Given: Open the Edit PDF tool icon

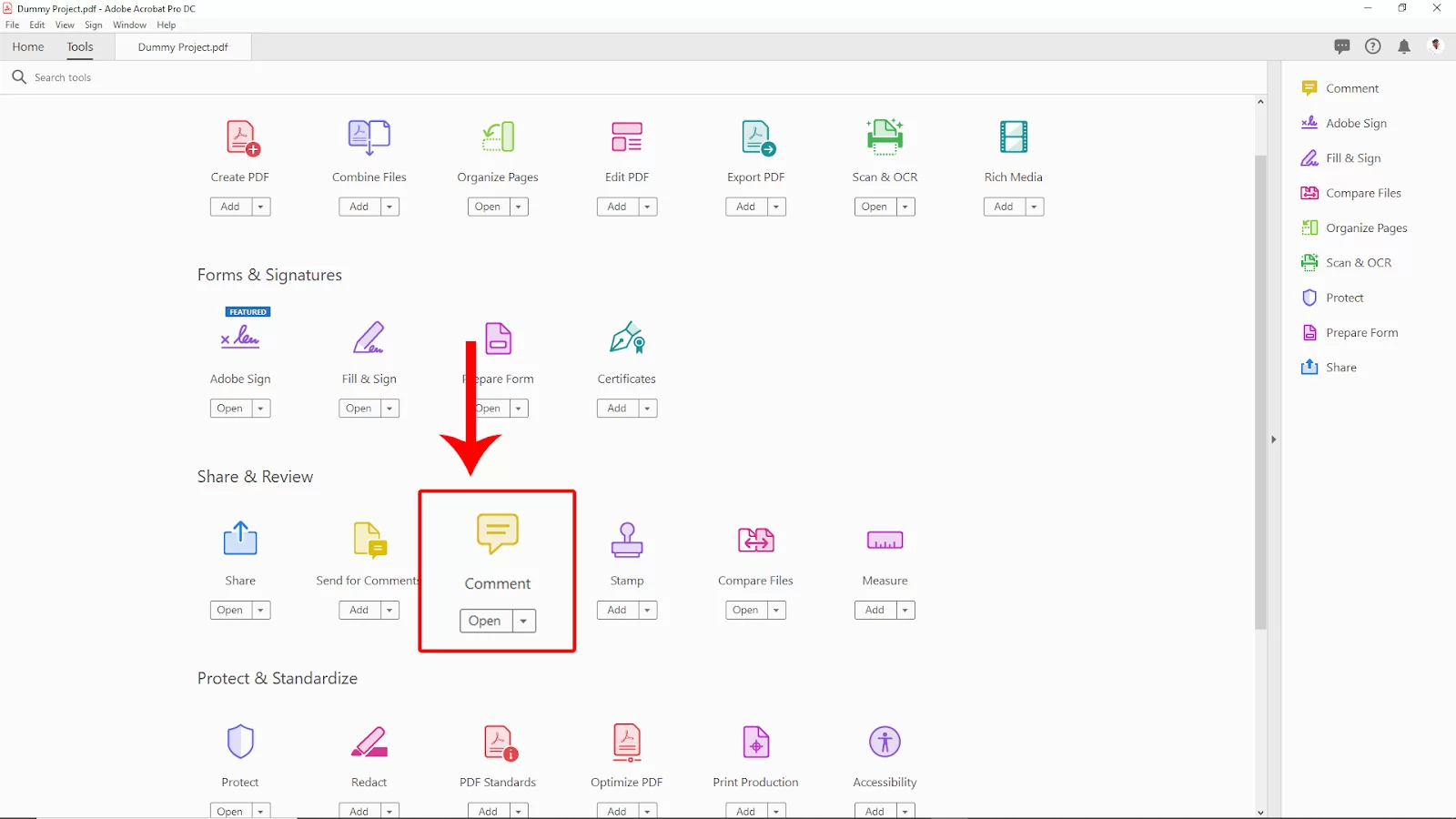Looking at the screenshot, I should click(x=627, y=137).
